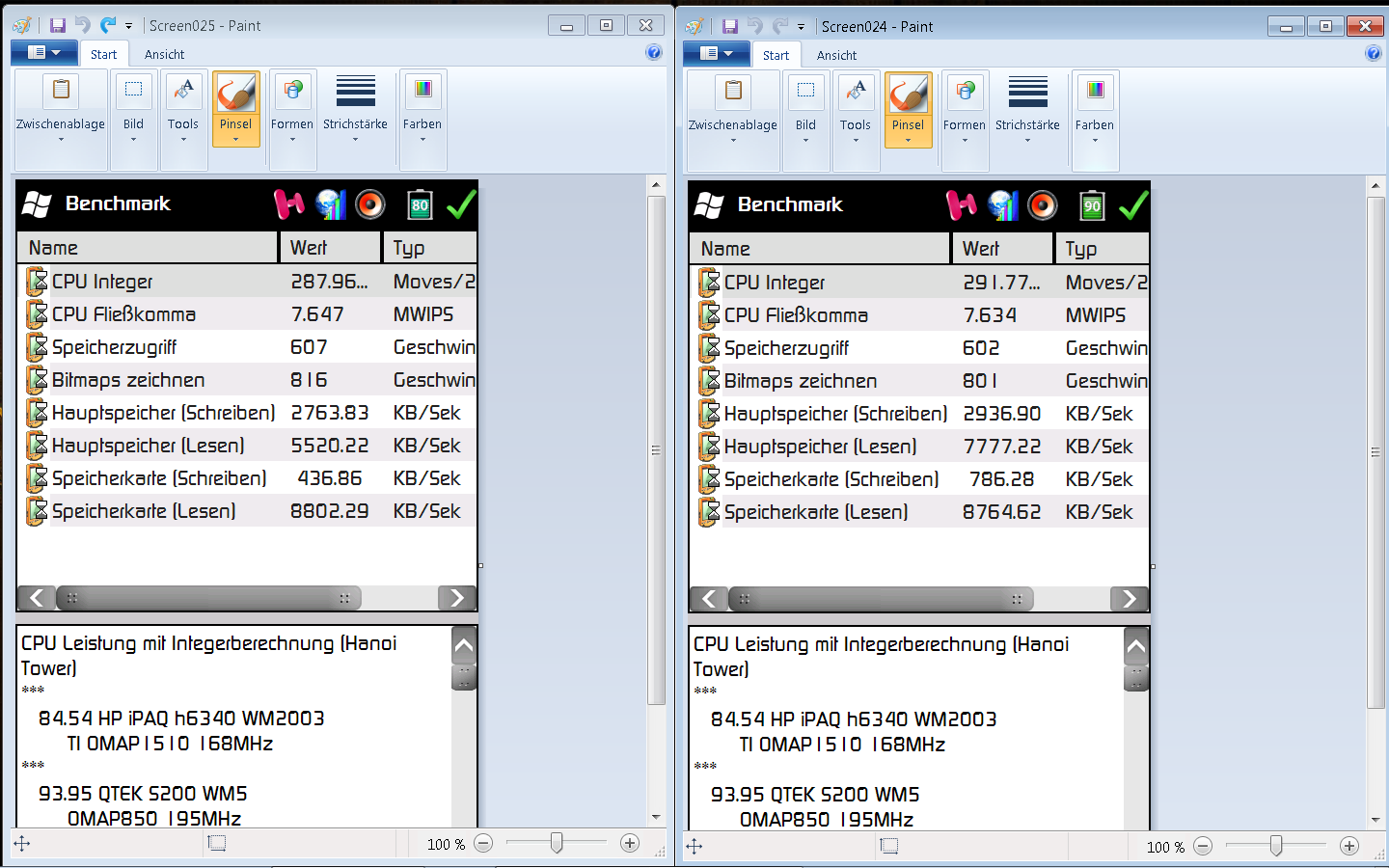Click the zoom slider handle in Screen025
Screen dimensions: 1389x868
(557, 843)
